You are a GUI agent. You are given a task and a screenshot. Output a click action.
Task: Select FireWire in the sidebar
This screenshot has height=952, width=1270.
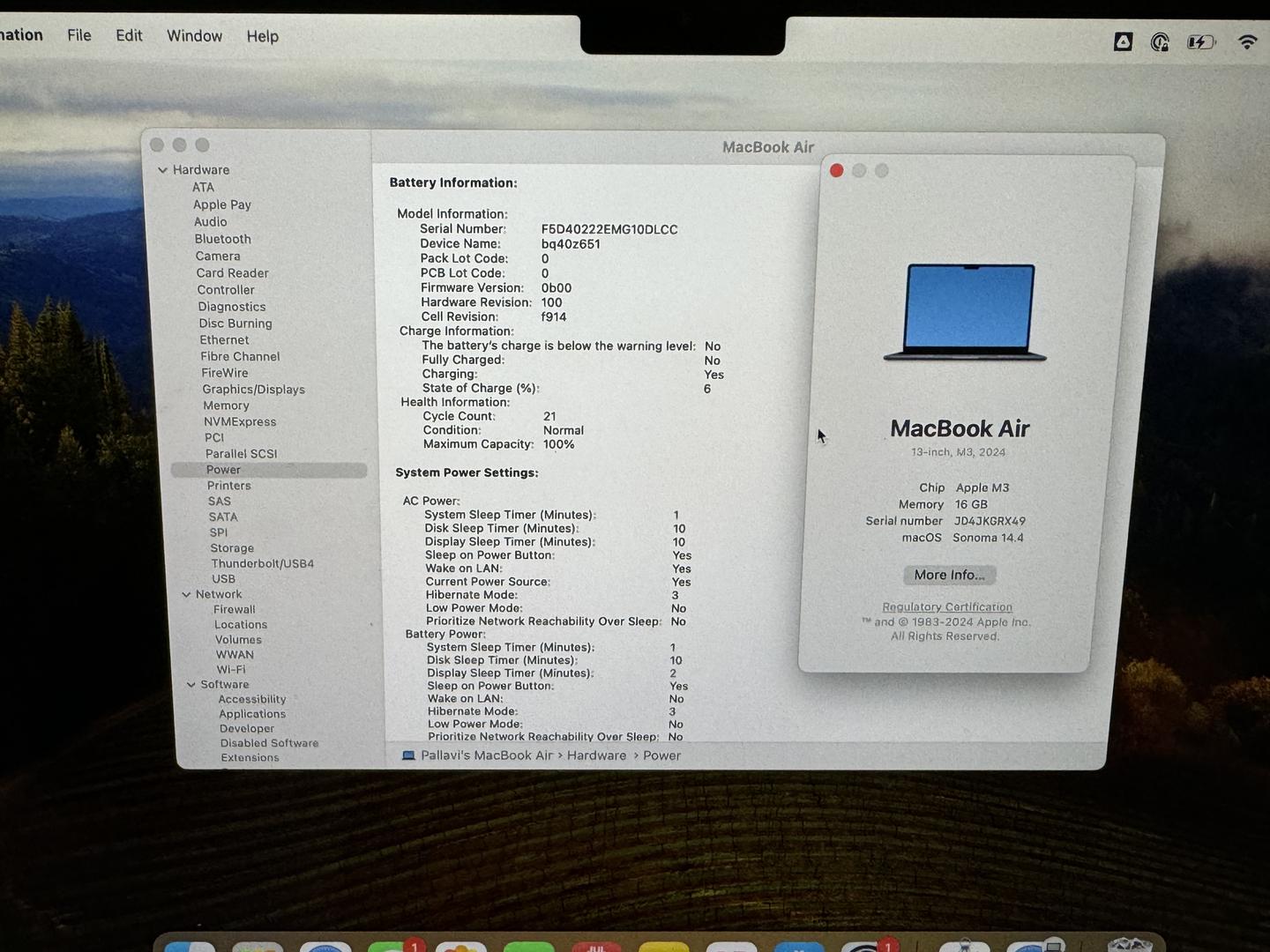pyautogui.click(x=225, y=373)
